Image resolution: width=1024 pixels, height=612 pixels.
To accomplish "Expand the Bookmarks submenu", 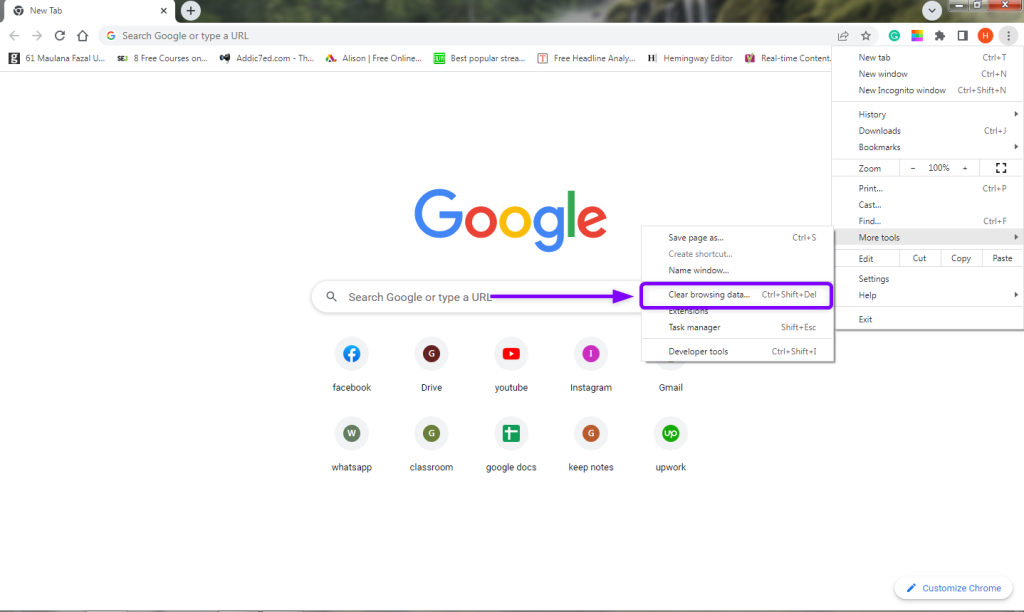I will click(928, 147).
